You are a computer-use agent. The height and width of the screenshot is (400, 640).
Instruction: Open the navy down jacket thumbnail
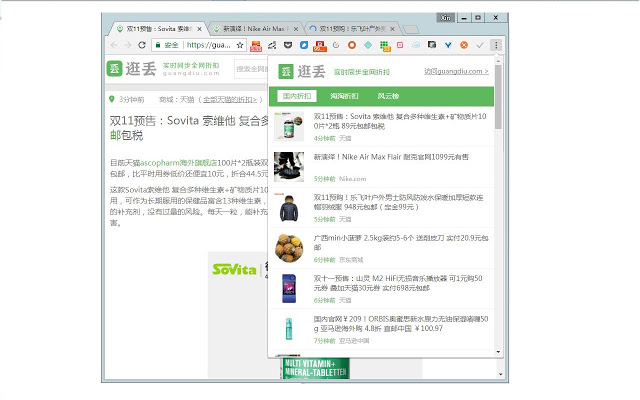click(x=289, y=207)
